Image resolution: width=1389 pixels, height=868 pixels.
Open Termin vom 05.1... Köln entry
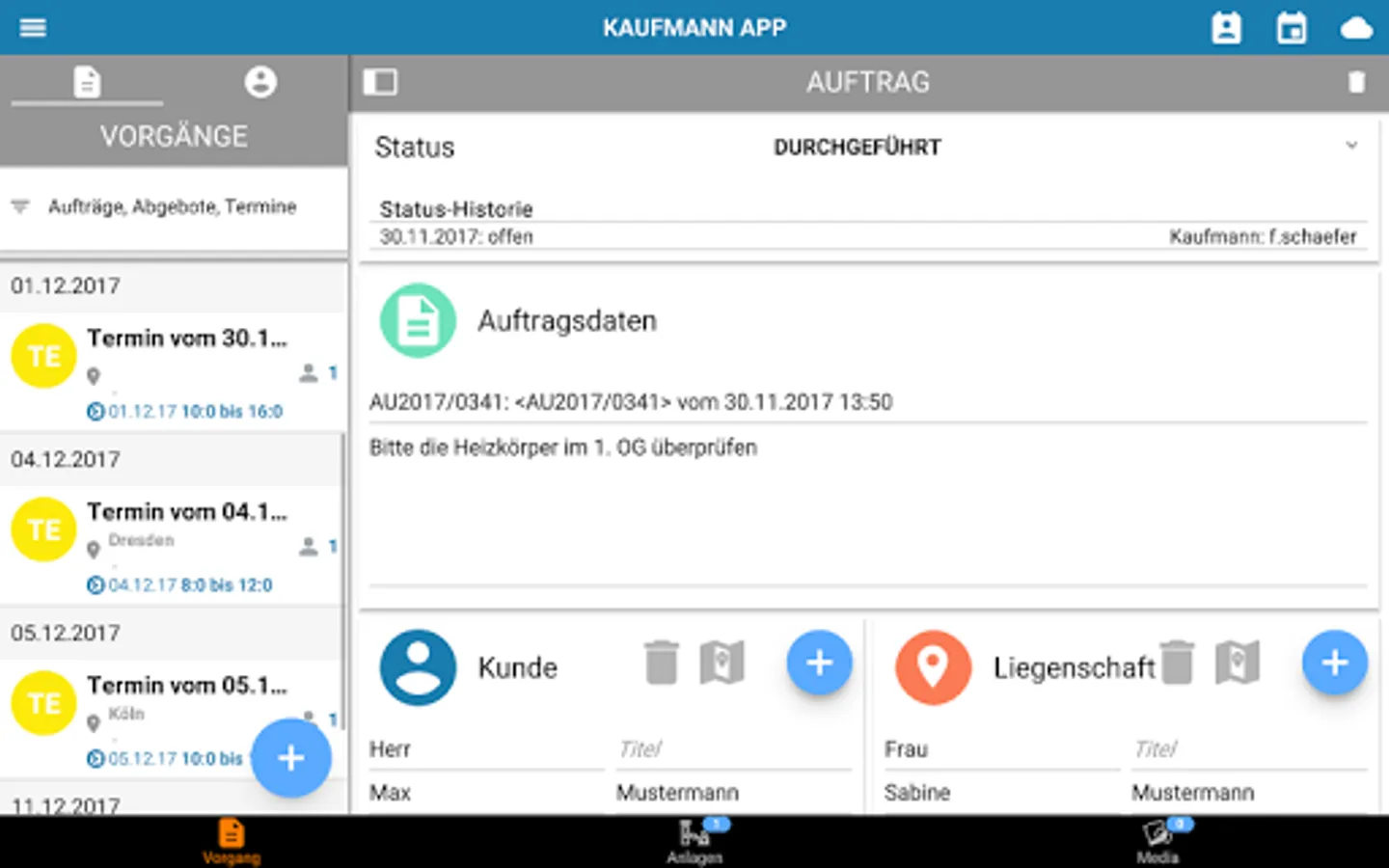pyautogui.click(x=174, y=719)
